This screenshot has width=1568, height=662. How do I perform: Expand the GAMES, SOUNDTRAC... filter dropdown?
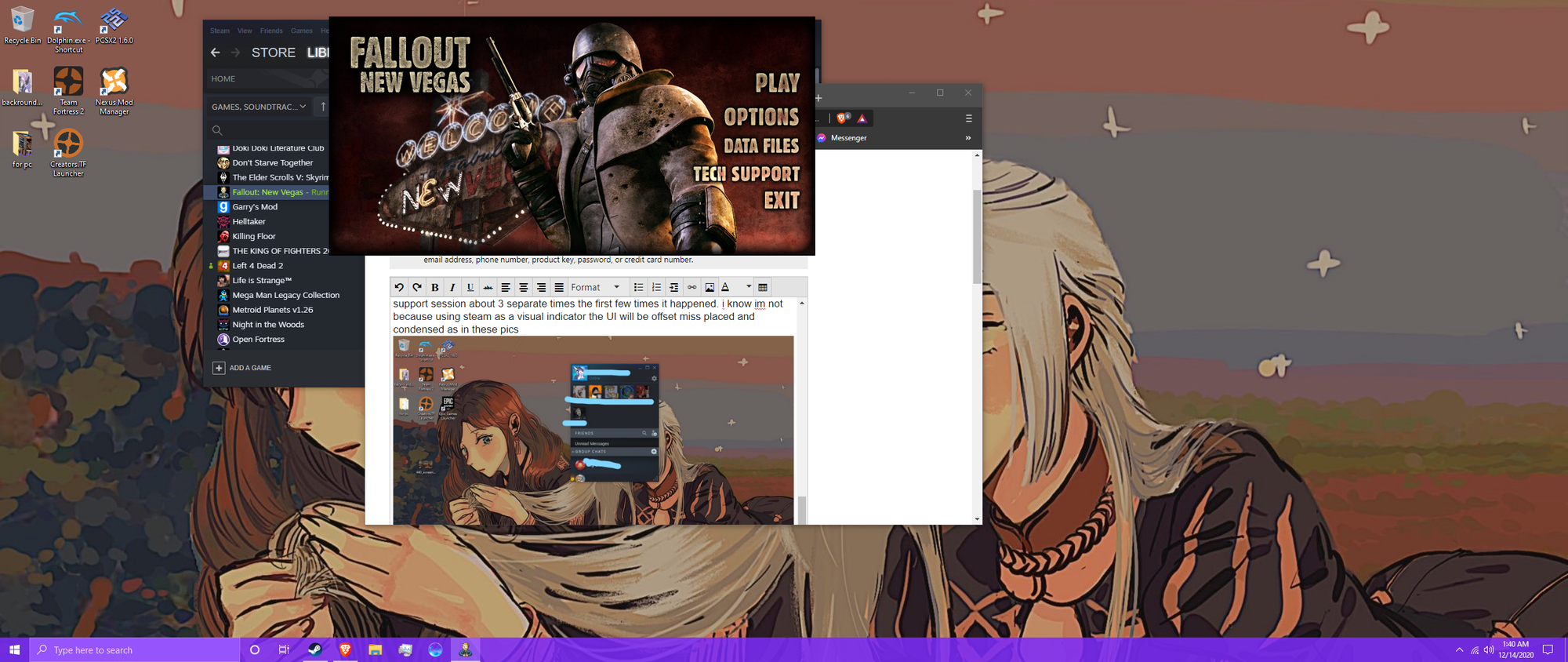click(x=259, y=107)
